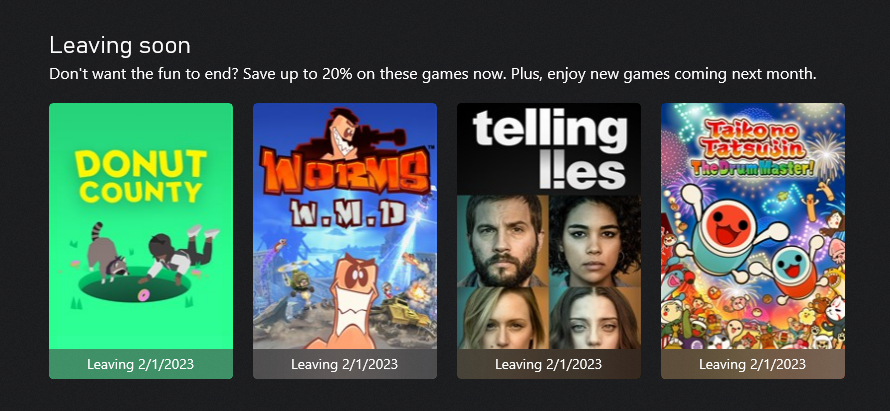Image resolution: width=890 pixels, height=411 pixels.
Task: Open the Worms W.M.D game tile
Action: [x=345, y=241]
